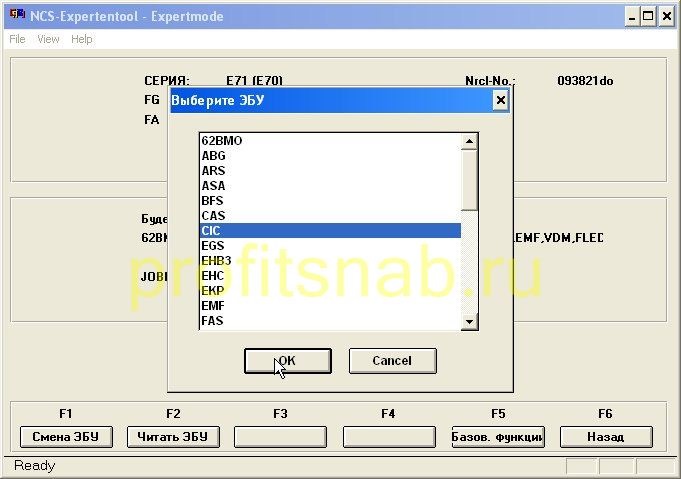Select BFS in the ECU list
This screenshot has width=681, height=479.
(x=330, y=201)
